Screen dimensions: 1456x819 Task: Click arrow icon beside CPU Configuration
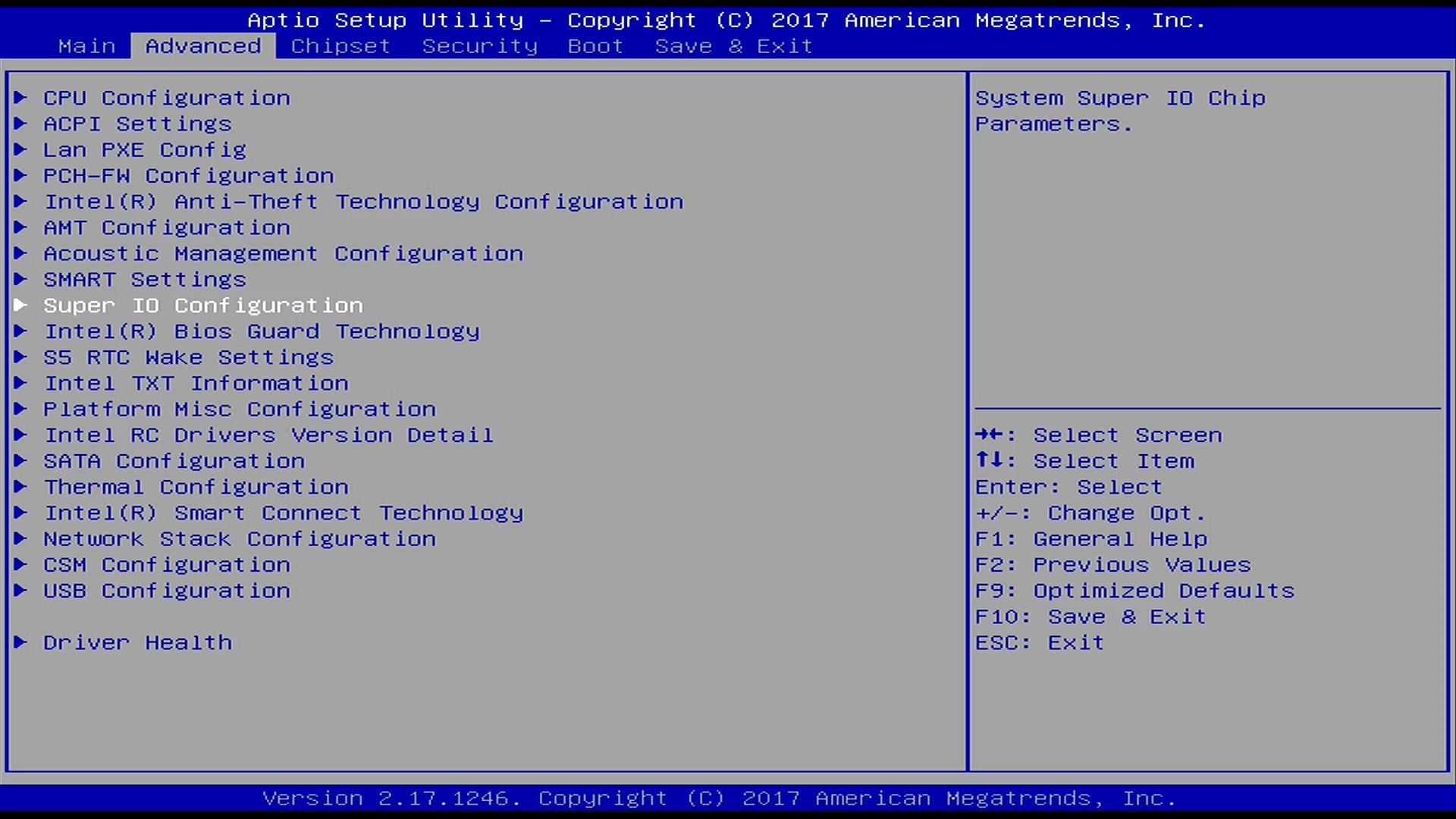20,98
